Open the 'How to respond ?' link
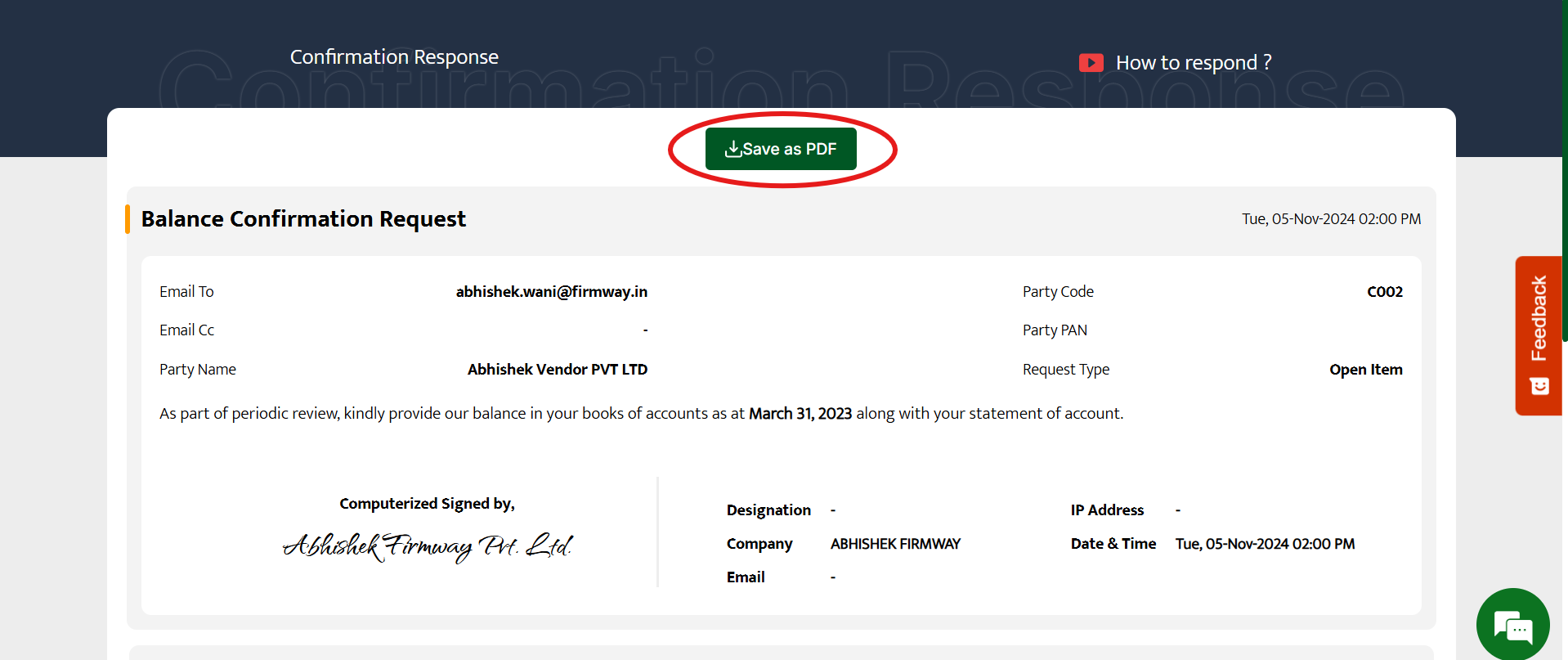The width and height of the screenshot is (1568, 660). click(1193, 63)
